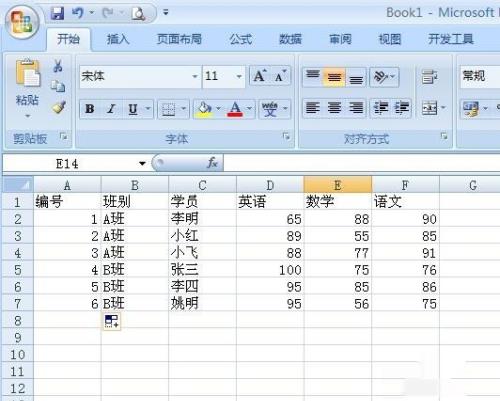Toggle Bold formatting

pos(90,109)
